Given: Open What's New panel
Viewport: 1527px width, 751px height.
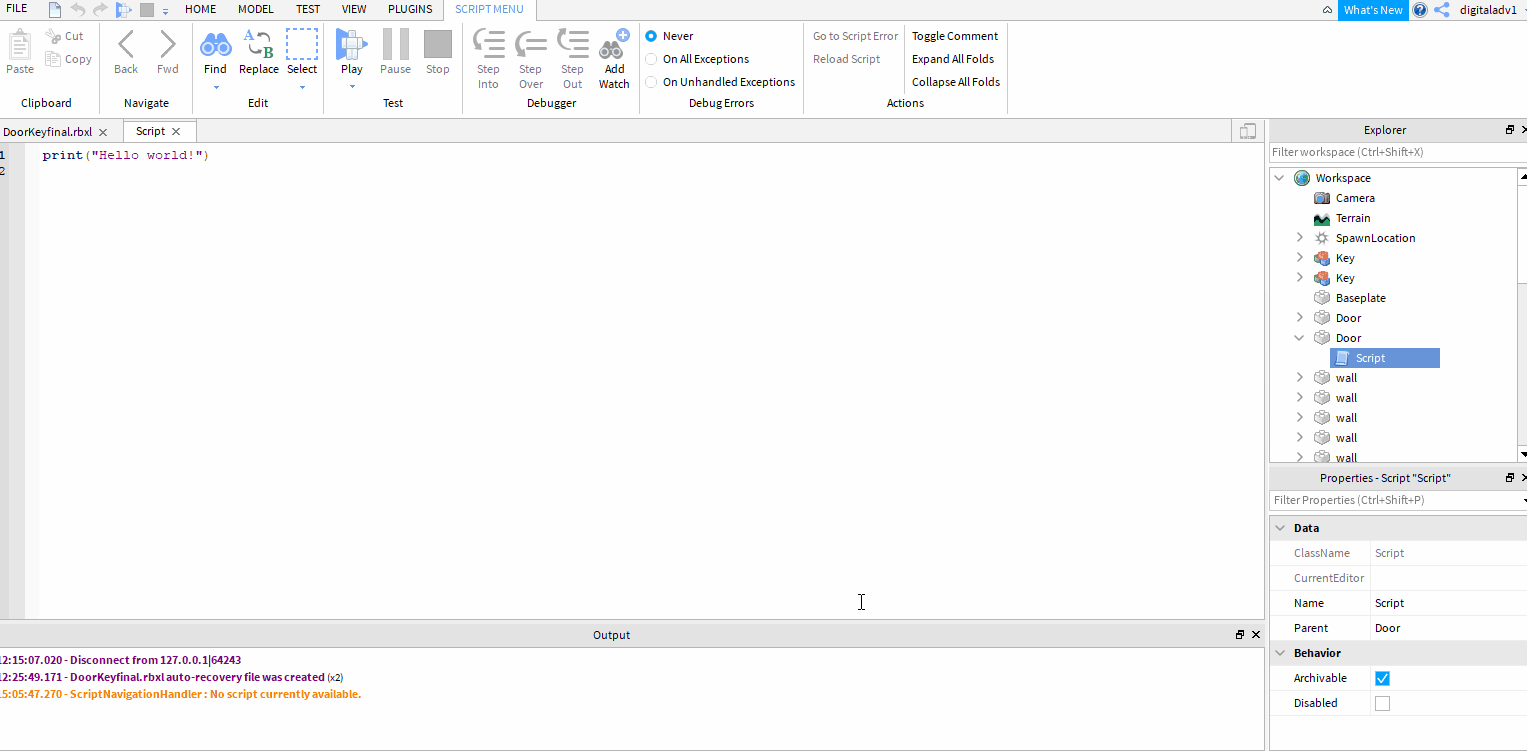Looking at the screenshot, I should point(1372,10).
